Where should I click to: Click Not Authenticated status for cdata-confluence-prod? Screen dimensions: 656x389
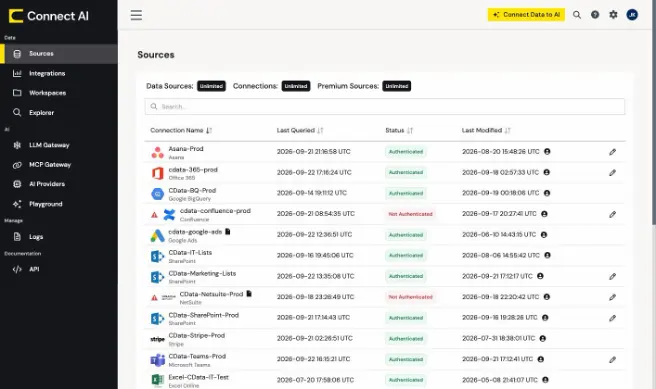point(410,214)
